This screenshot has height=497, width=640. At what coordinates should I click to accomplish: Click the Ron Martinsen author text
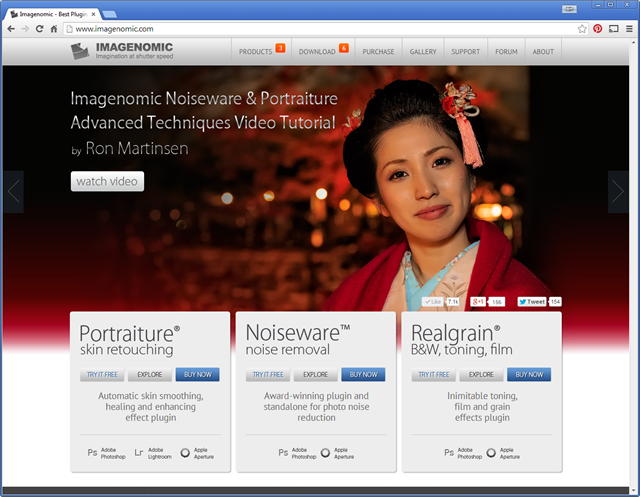[x=137, y=148]
